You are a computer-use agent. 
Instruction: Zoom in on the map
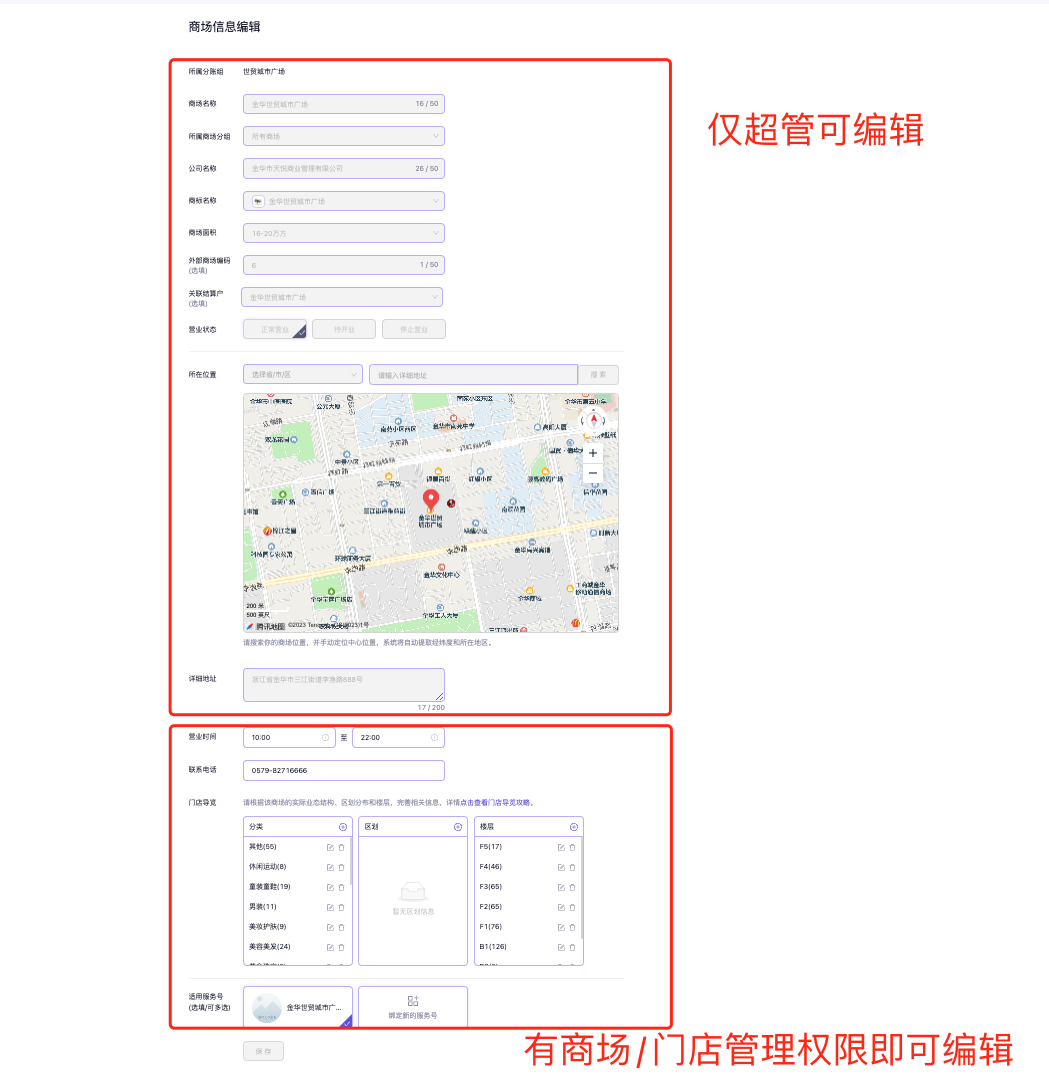pos(593,453)
